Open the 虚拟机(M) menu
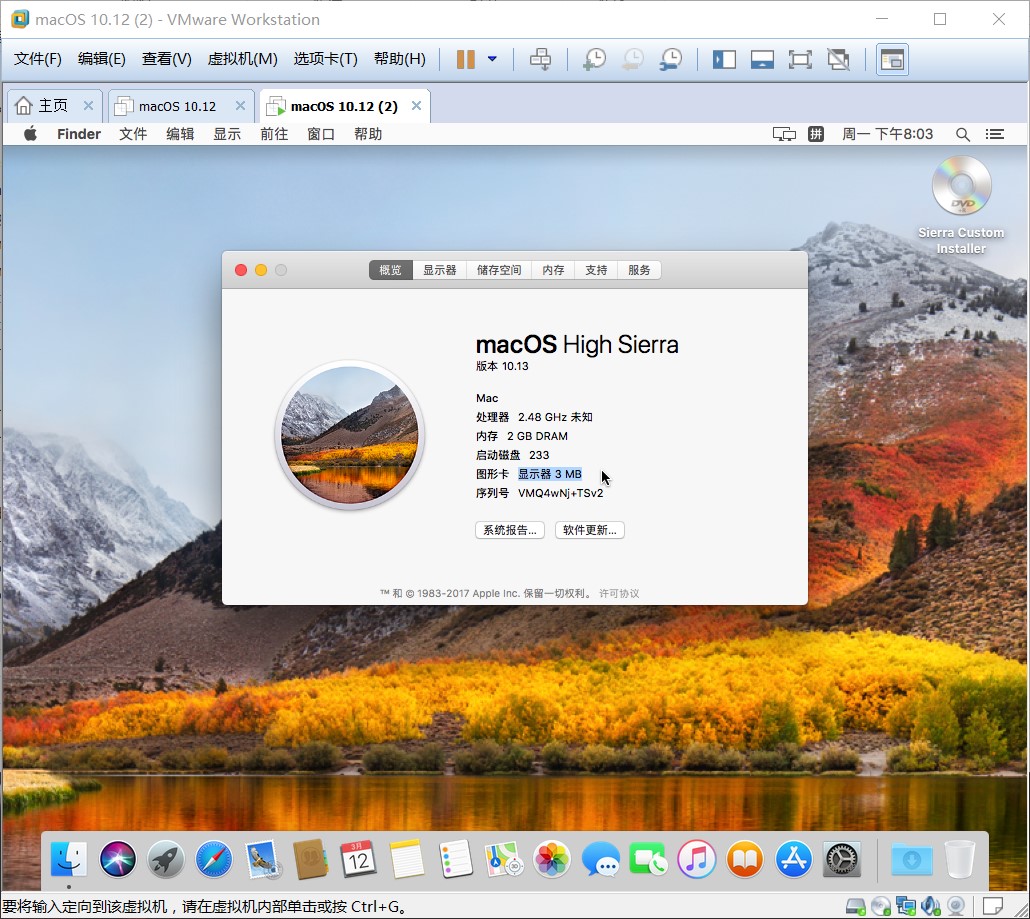Viewport: 1030px width, 919px height. click(x=242, y=59)
